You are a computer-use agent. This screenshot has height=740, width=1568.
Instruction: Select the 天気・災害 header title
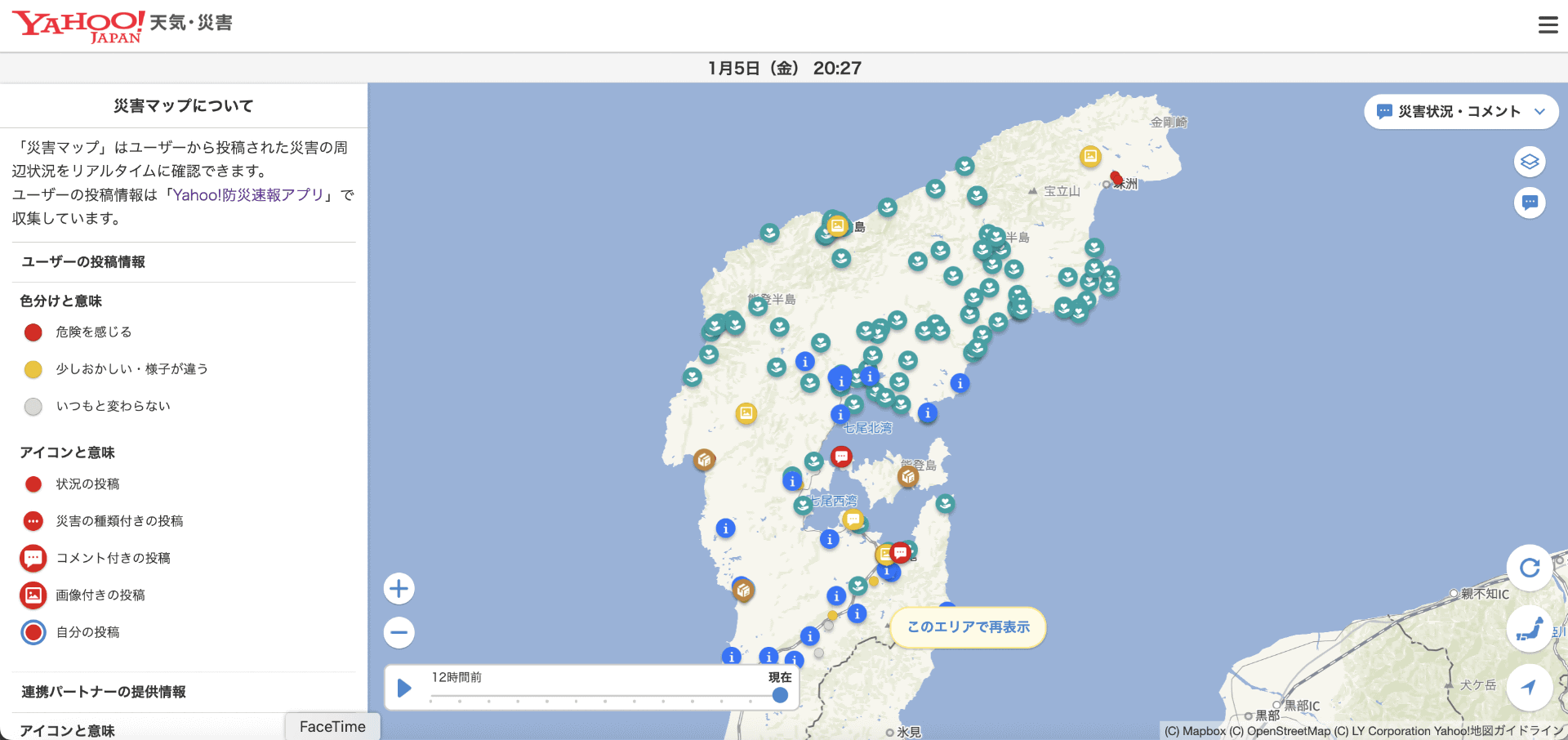[x=191, y=23]
